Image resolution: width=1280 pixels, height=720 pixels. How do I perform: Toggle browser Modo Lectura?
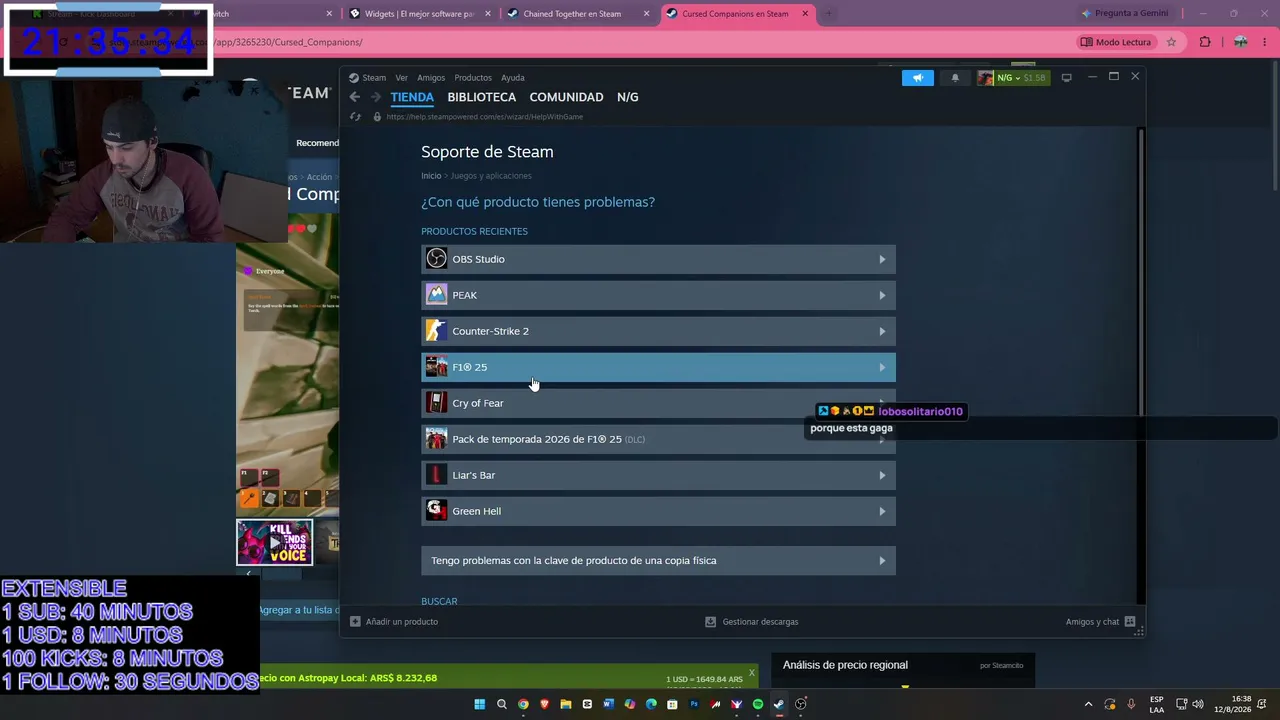click(x=1116, y=42)
